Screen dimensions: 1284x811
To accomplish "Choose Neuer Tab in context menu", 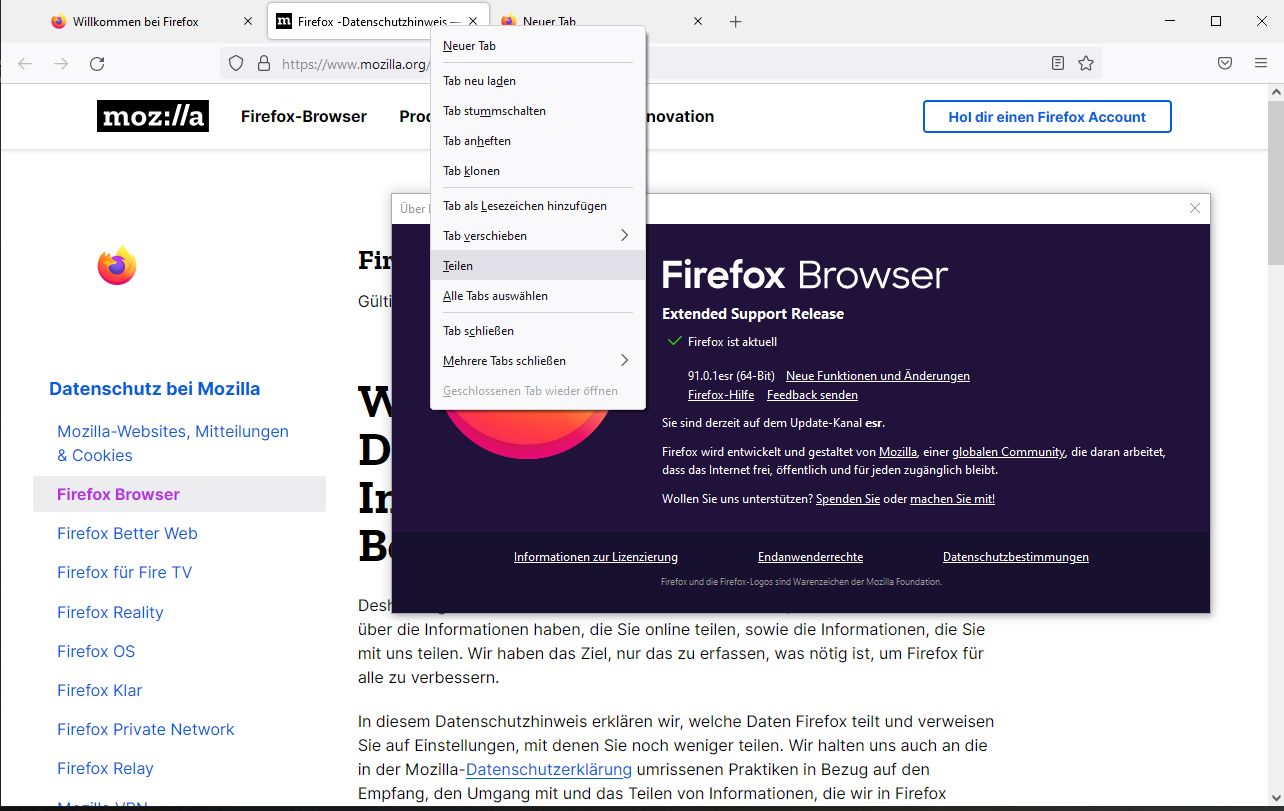I will point(538,46).
